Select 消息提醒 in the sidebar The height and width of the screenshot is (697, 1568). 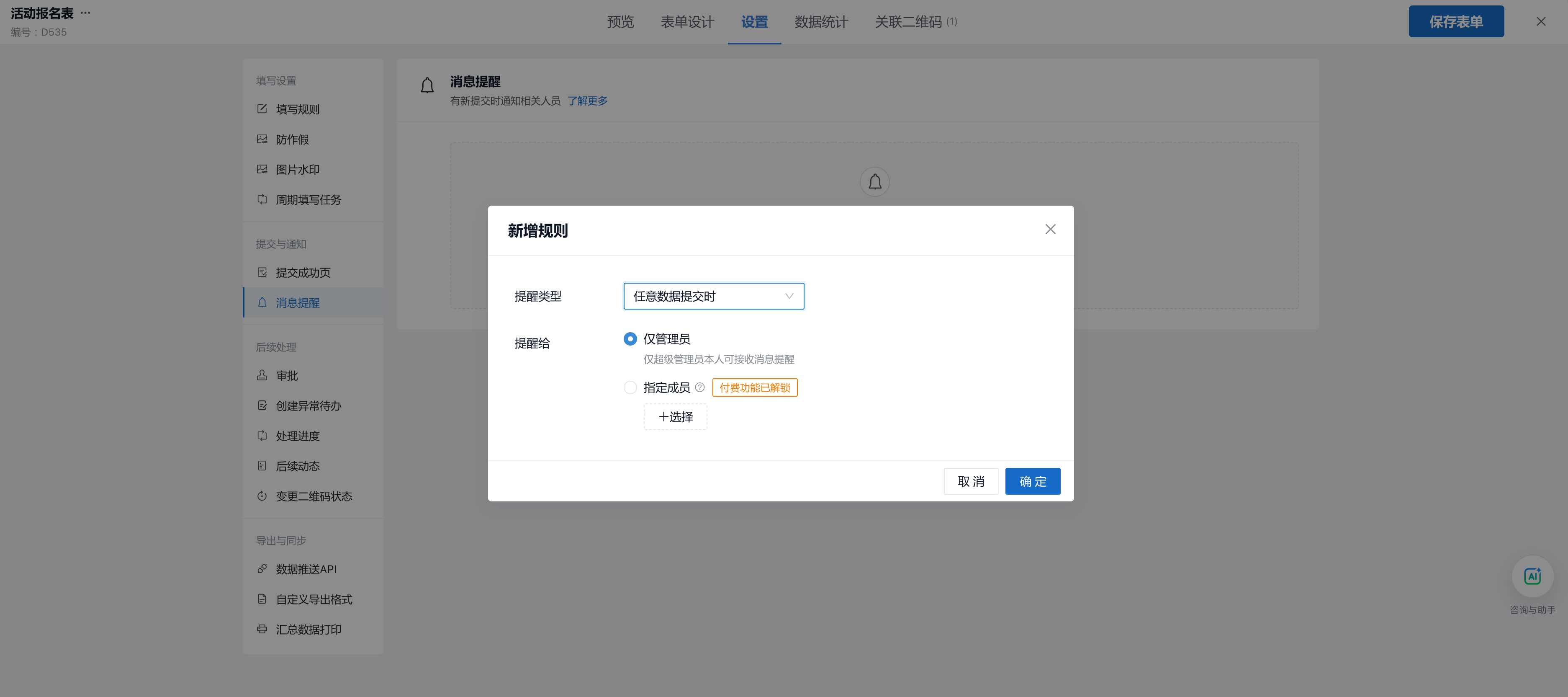click(x=313, y=302)
